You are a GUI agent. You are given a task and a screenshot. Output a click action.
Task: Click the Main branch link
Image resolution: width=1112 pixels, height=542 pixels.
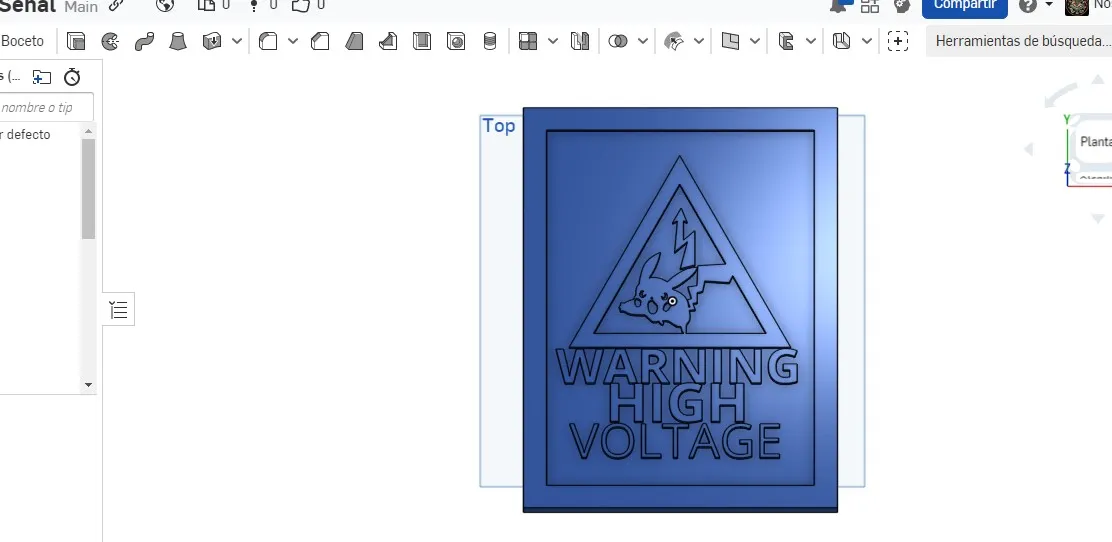(x=81, y=7)
